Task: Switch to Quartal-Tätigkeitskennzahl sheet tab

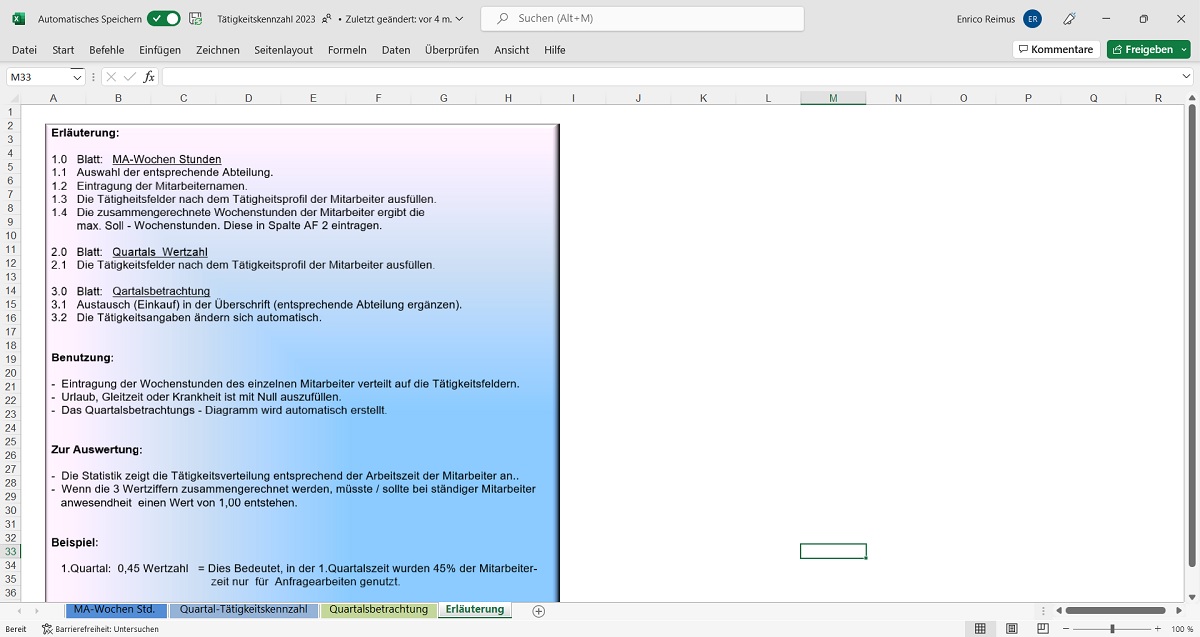Action: (x=243, y=610)
